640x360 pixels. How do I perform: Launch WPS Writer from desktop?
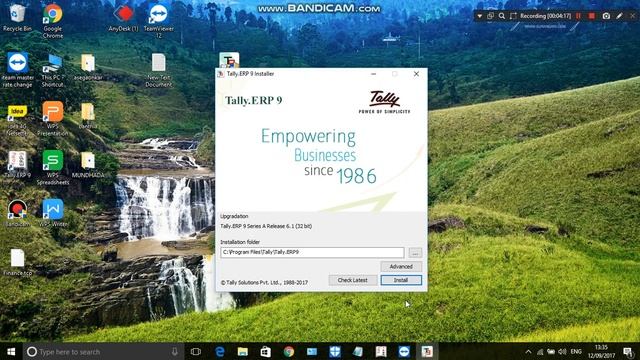coord(53,213)
